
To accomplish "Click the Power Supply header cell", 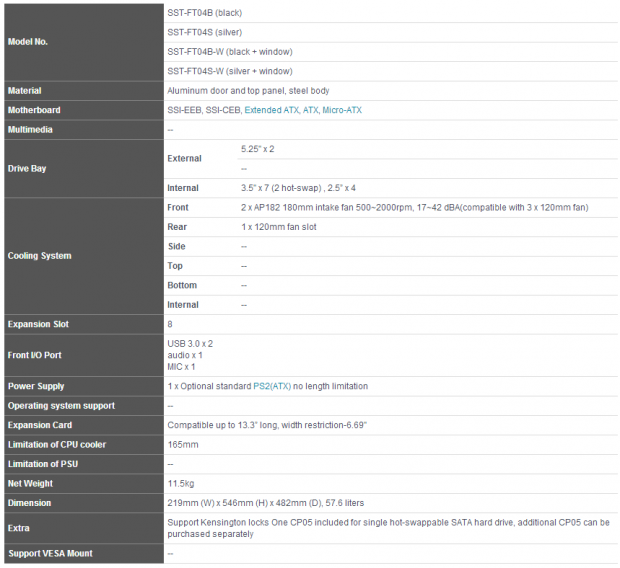I will 84,386.
